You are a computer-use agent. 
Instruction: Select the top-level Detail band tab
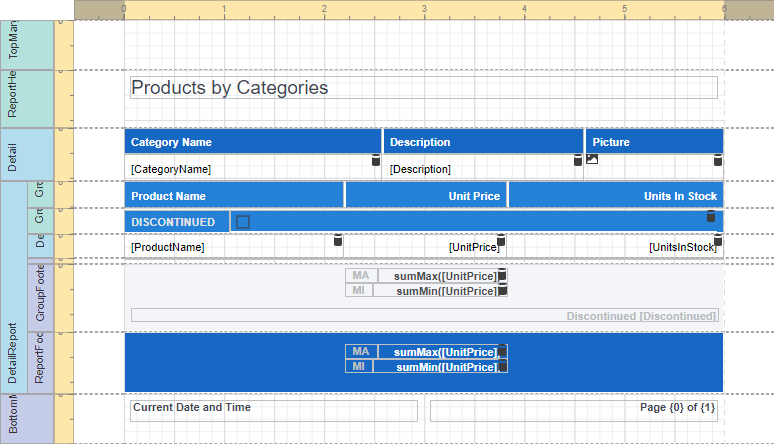13,156
